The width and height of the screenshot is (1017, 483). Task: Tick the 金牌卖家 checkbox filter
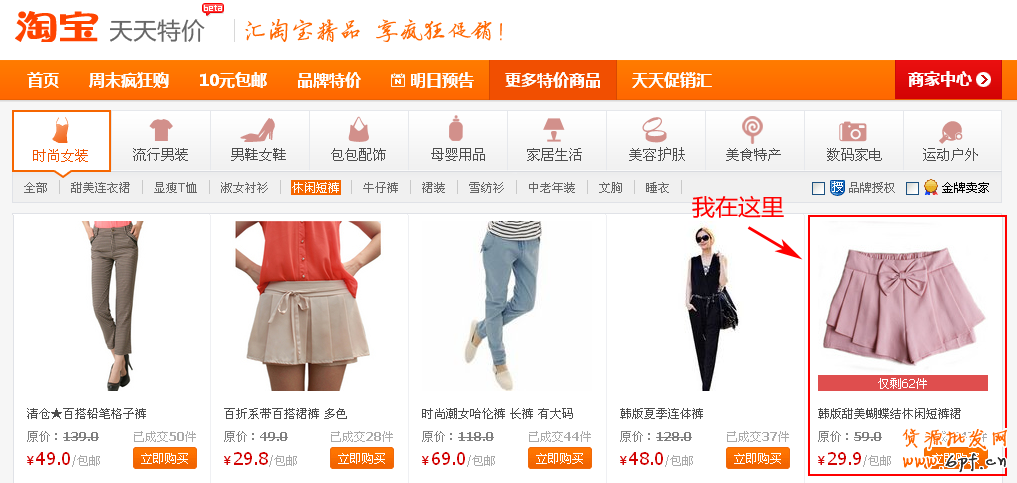tap(913, 189)
